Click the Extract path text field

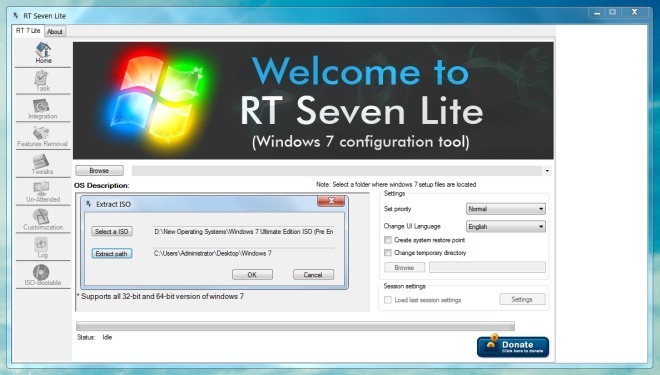pos(244,253)
